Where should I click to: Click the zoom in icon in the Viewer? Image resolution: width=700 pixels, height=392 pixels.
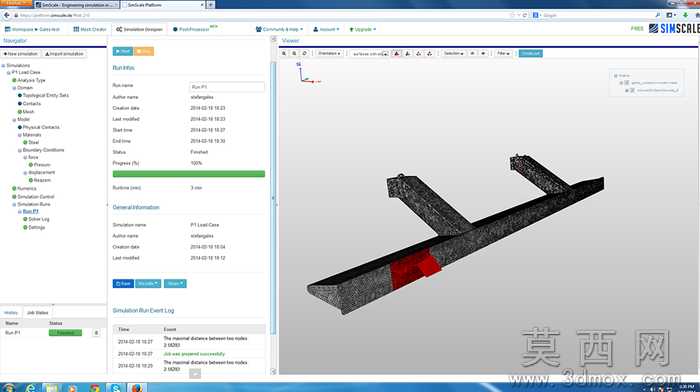click(x=284, y=53)
